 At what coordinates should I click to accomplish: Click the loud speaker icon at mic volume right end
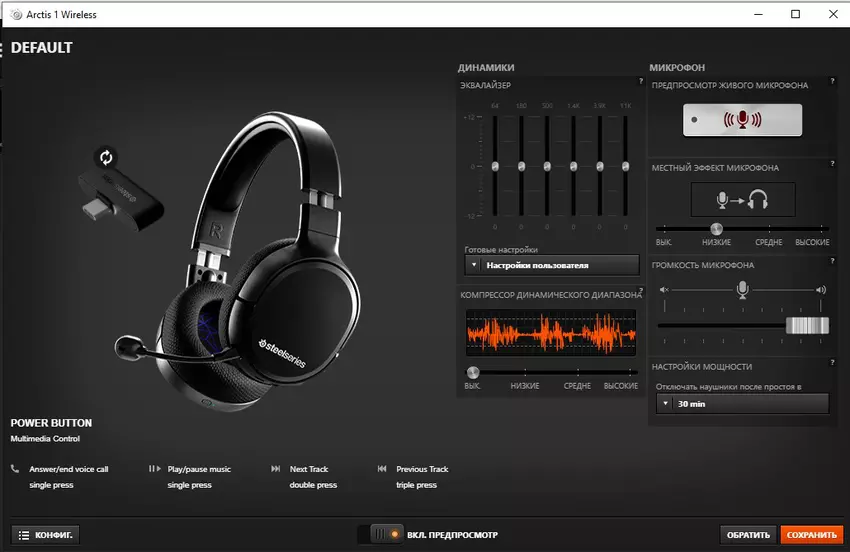coord(821,290)
